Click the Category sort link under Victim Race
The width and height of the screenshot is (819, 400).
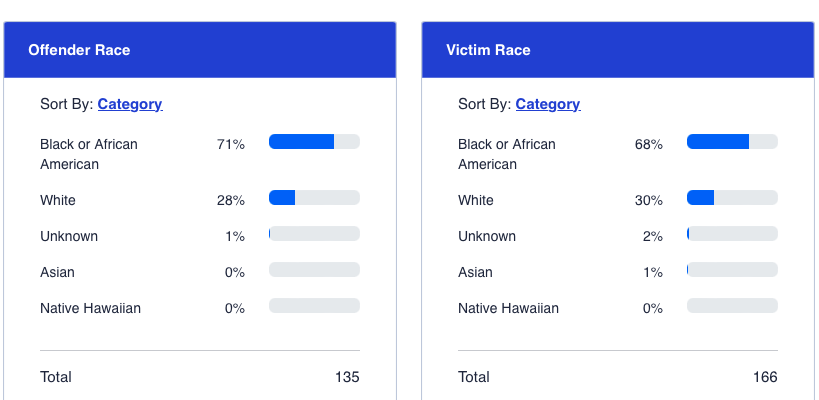pyautogui.click(x=548, y=104)
